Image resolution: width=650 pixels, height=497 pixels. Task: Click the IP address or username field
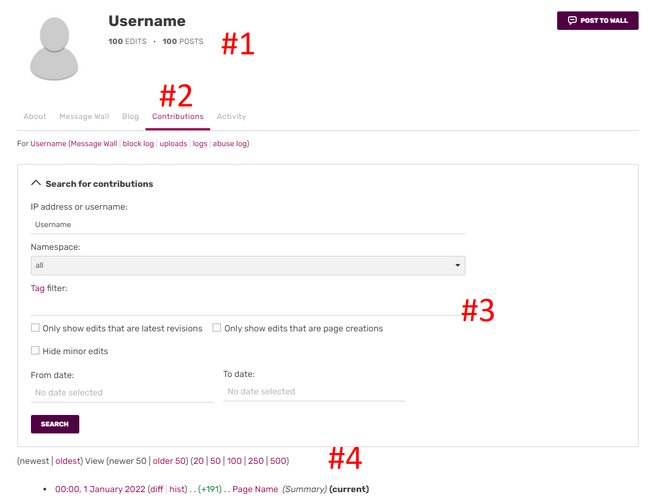pyautogui.click(x=247, y=225)
